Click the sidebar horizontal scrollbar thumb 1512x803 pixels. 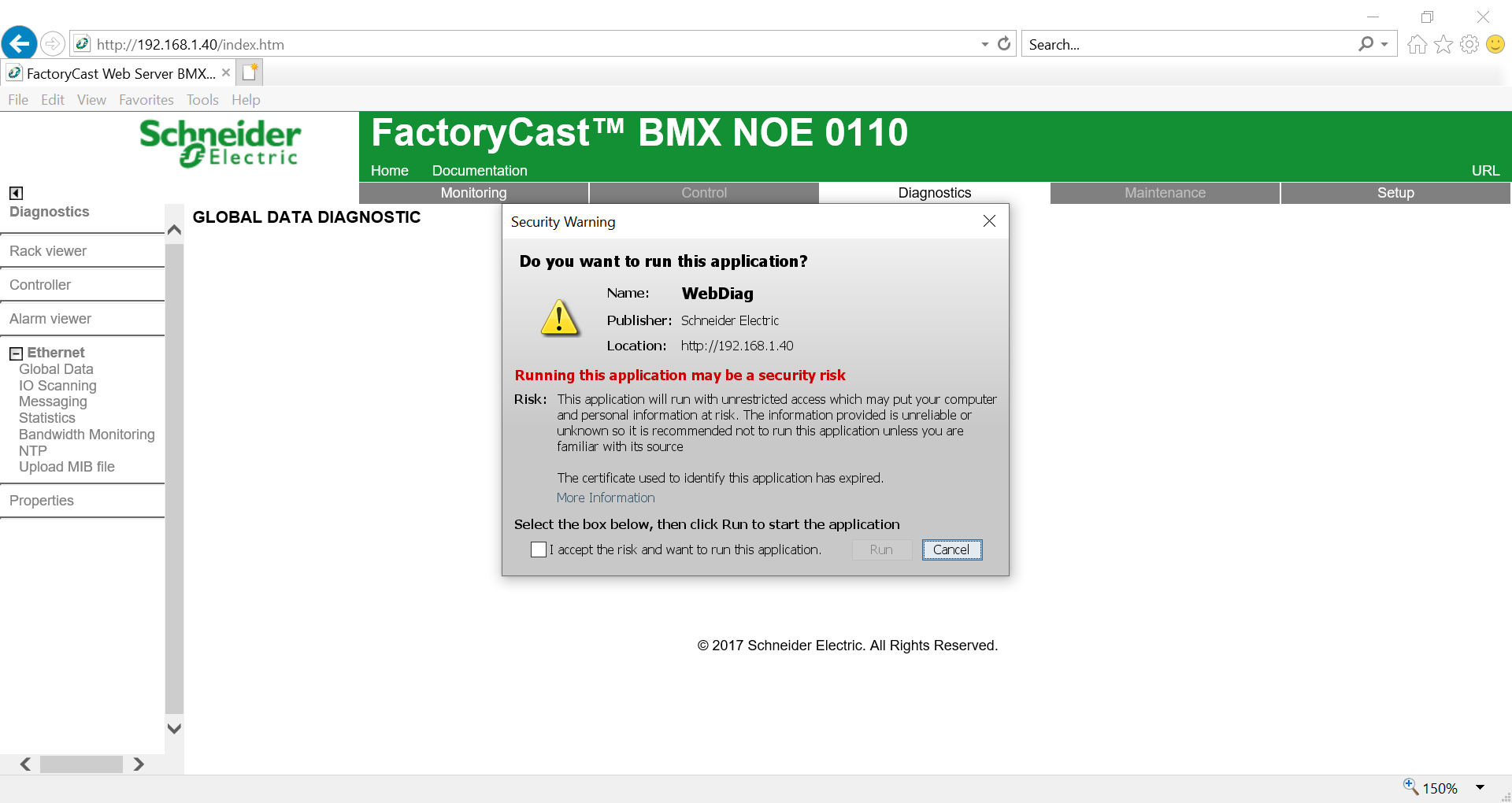[x=82, y=764]
